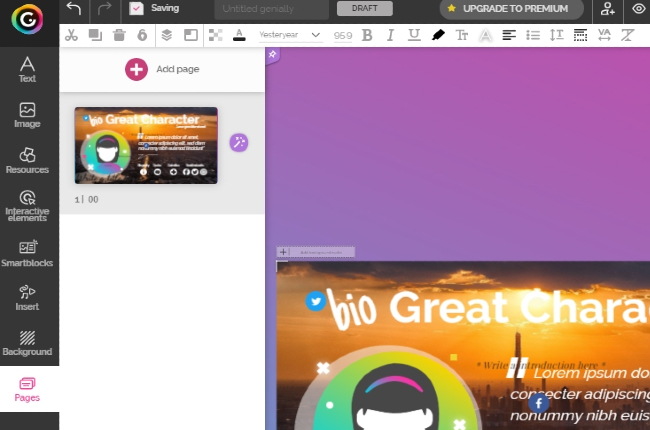This screenshot has height=430, width=650.
Task: Open the layer order icon
Action: pos(167,35)
